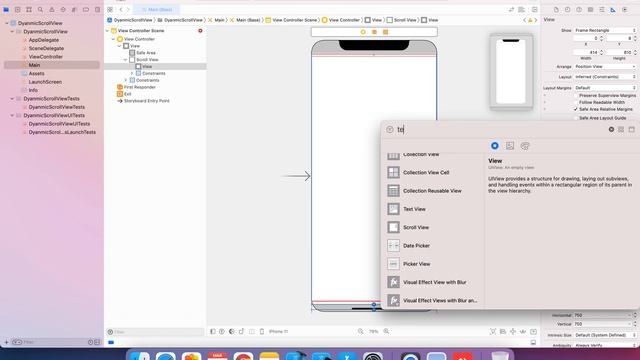Expand Constraints under Scroll View
640x360 pixels.
(132, 73)
